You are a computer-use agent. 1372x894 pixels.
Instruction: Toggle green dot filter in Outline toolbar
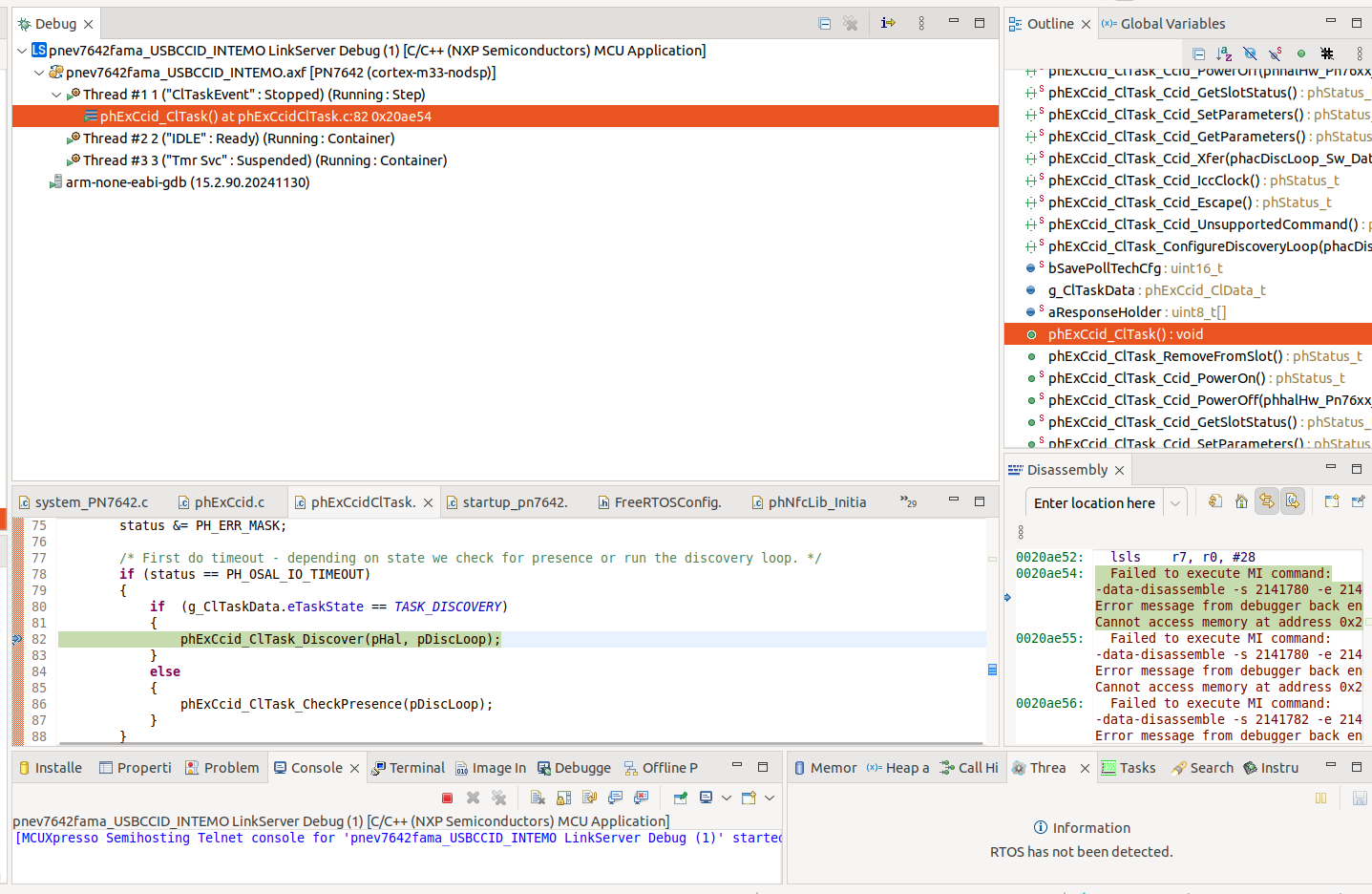click(x=1301, y=53)
